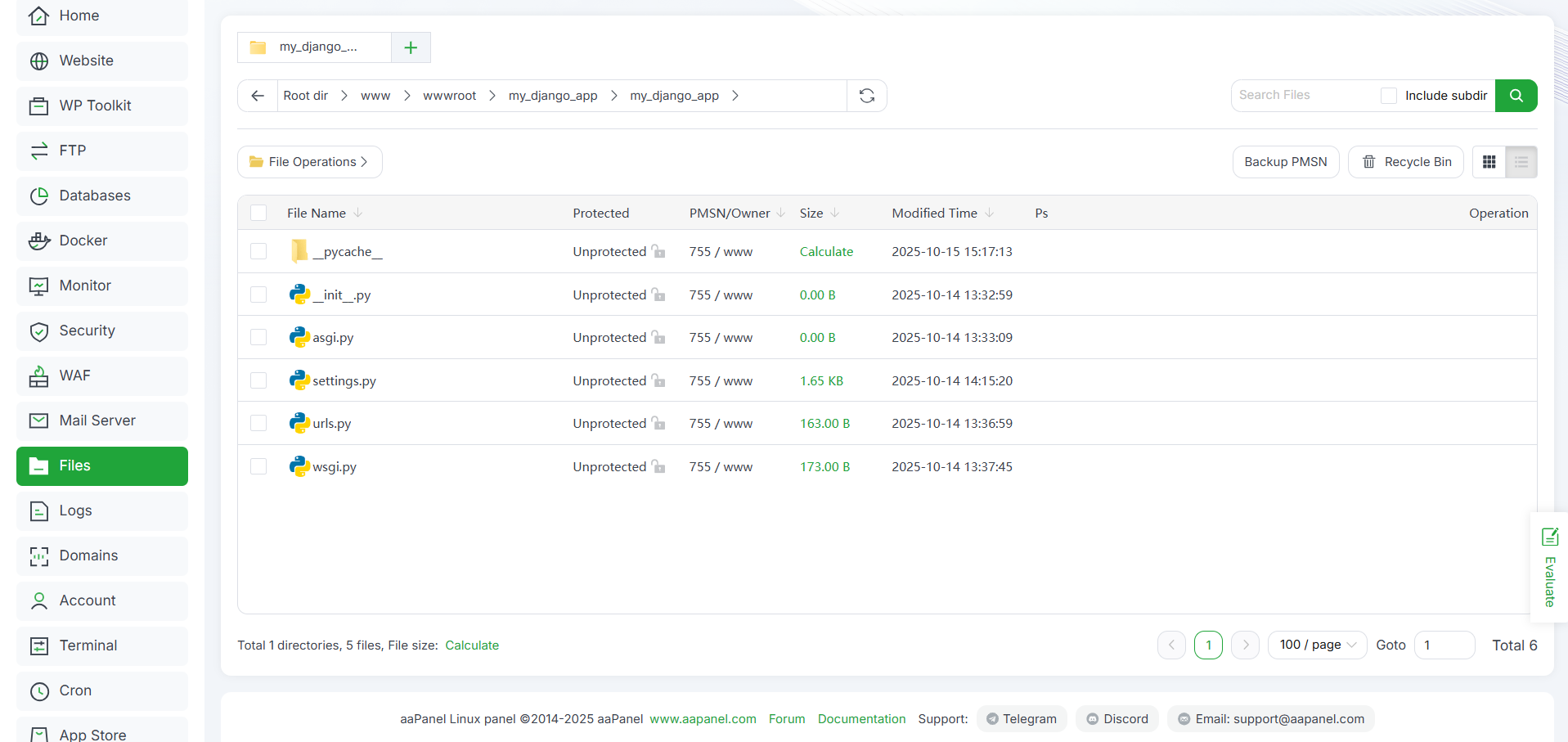Open the Documentation link
The width and height of the screenshot is (1568, 742).
pos(861,719)
